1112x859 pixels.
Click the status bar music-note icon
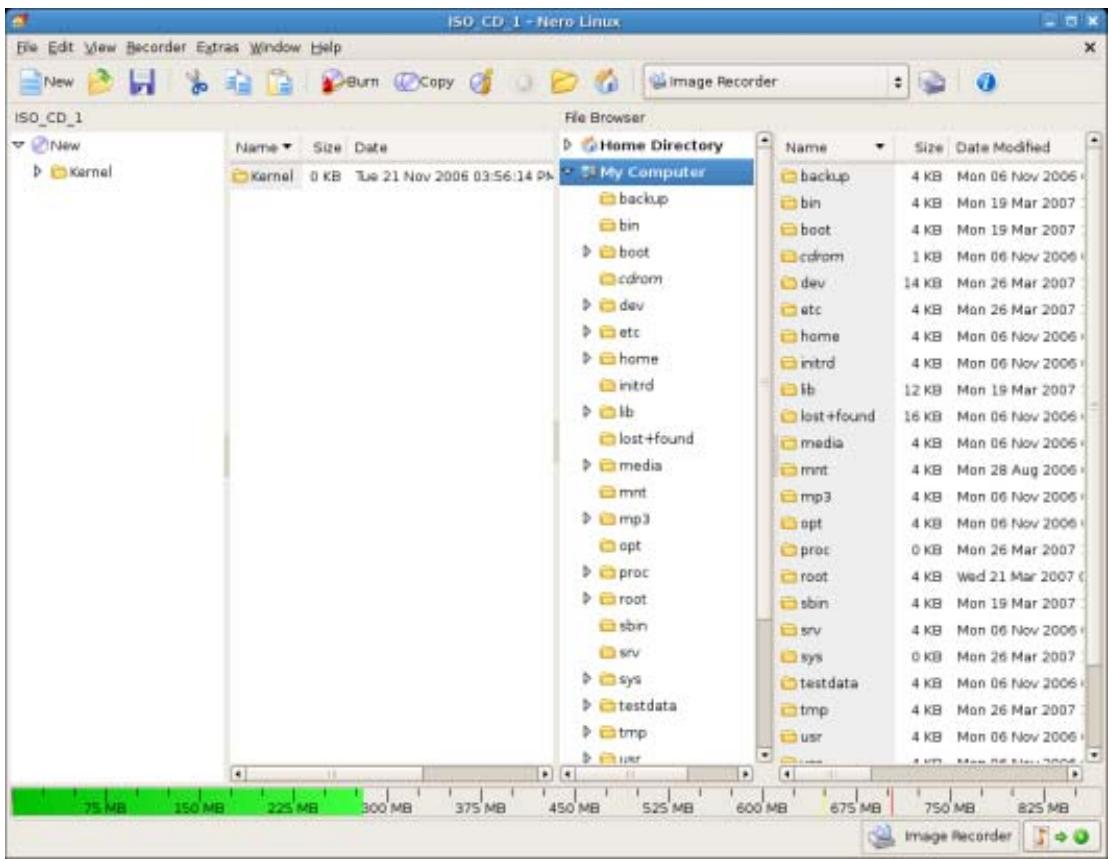point(1040,836)
